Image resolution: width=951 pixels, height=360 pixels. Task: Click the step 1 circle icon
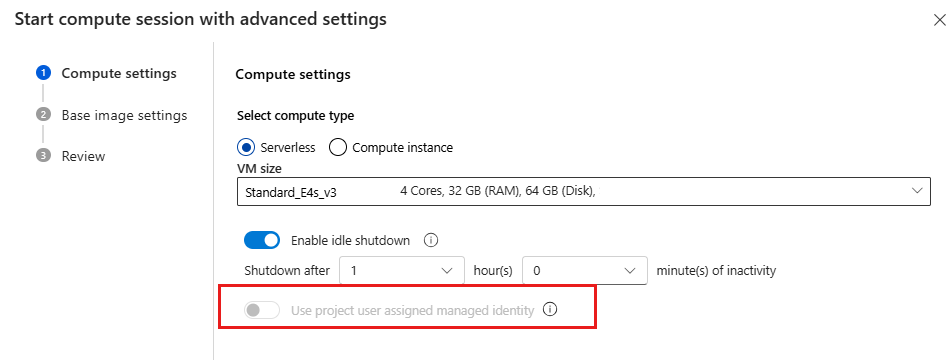point(43,73)
